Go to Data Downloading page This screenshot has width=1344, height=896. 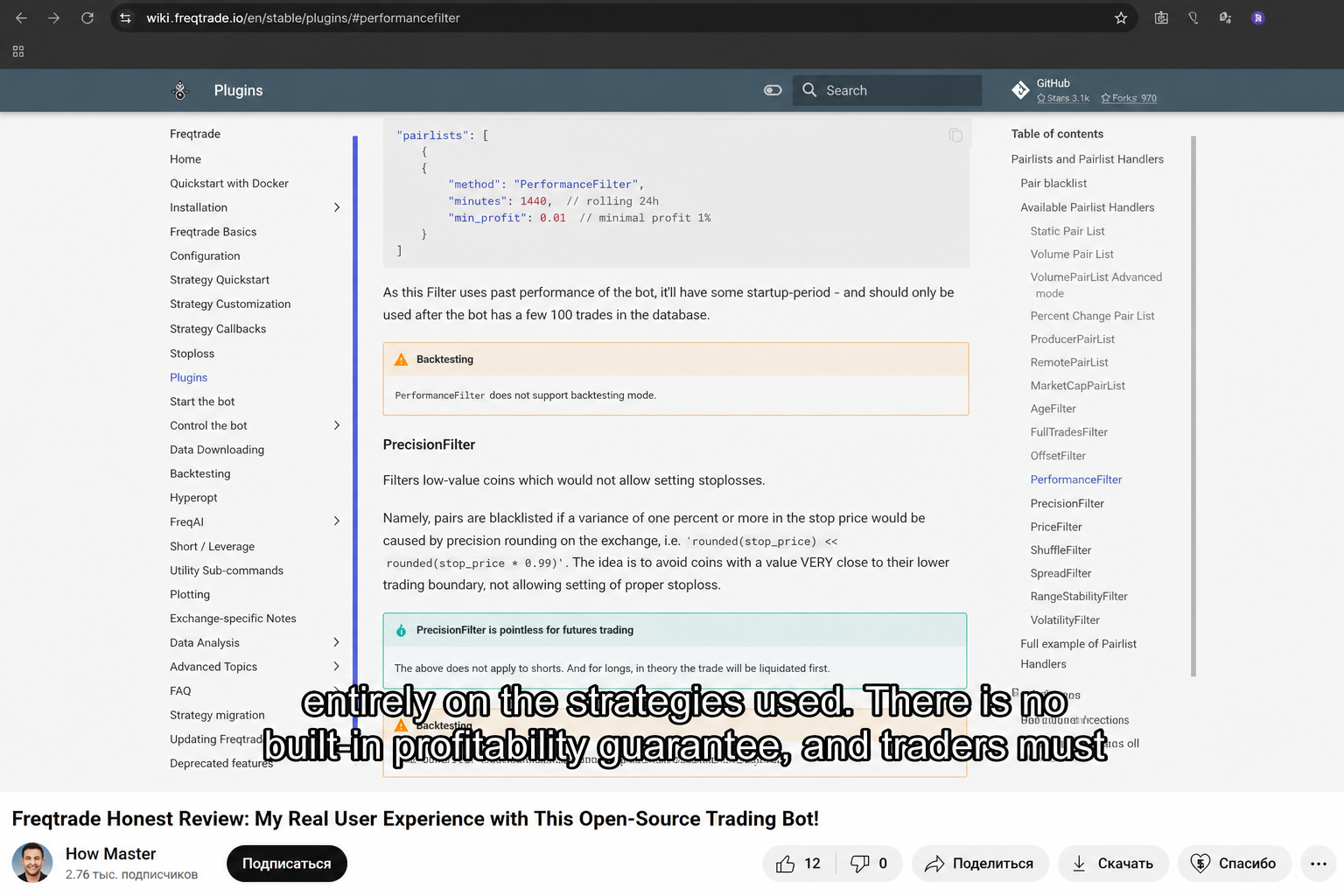point(217,450)
